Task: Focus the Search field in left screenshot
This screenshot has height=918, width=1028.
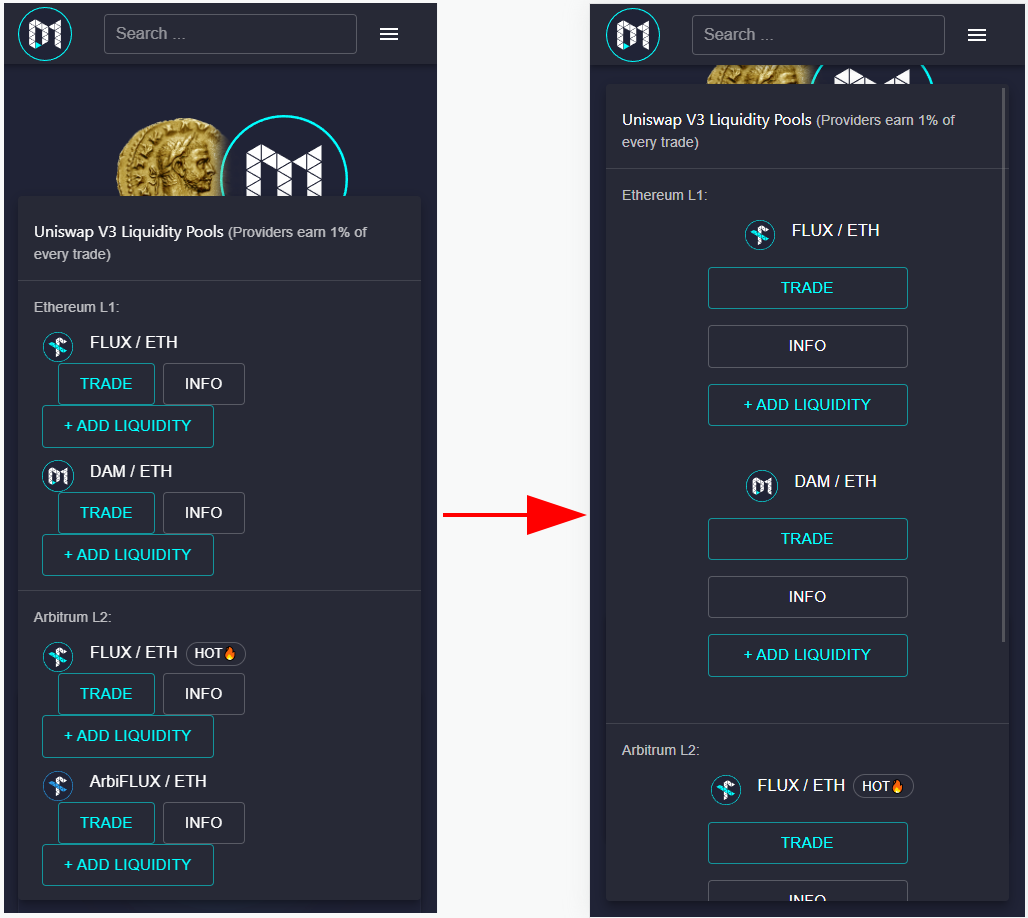Action: [x=230, y=34]
